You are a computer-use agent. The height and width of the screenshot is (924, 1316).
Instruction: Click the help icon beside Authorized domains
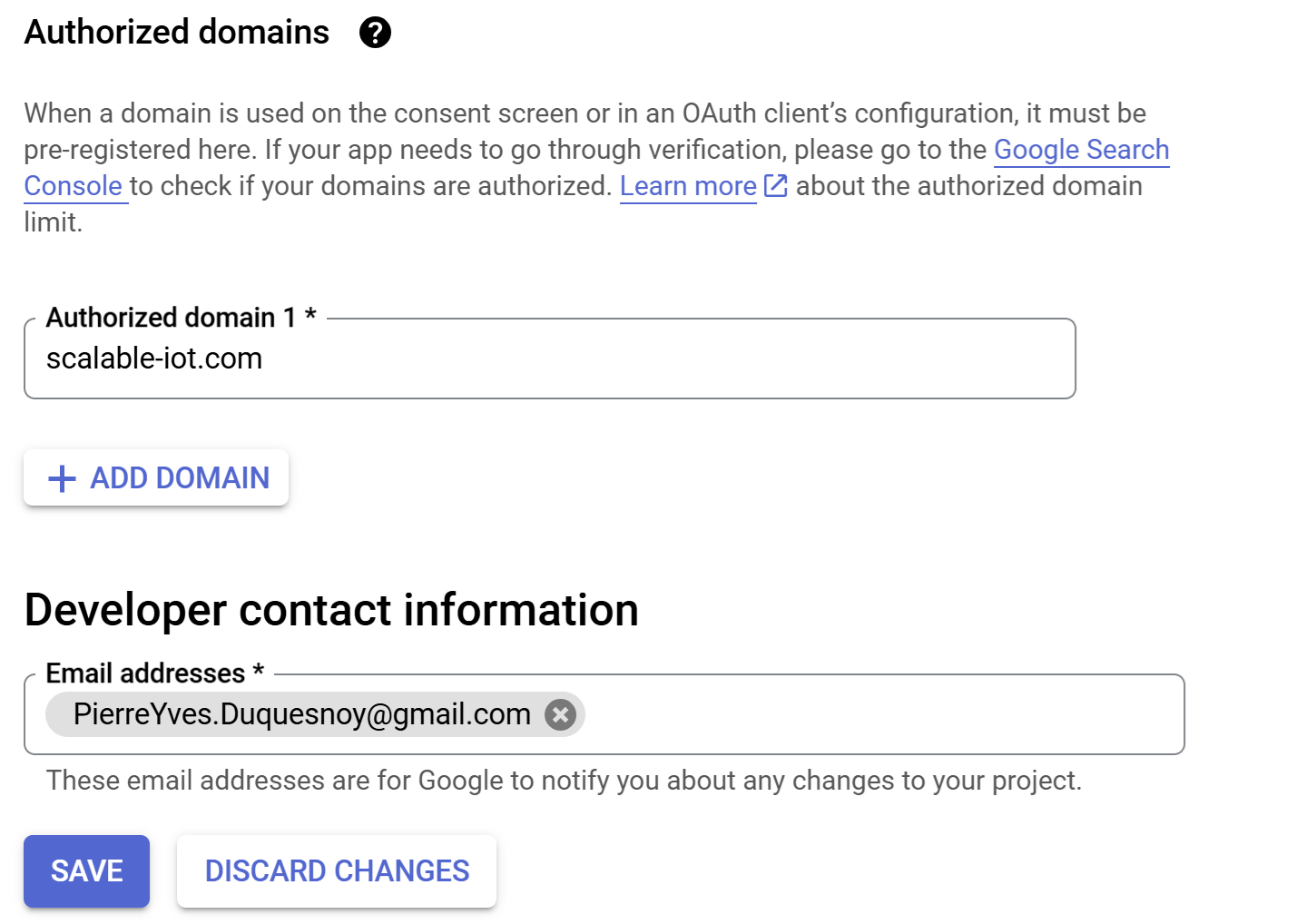pos(375,33)
